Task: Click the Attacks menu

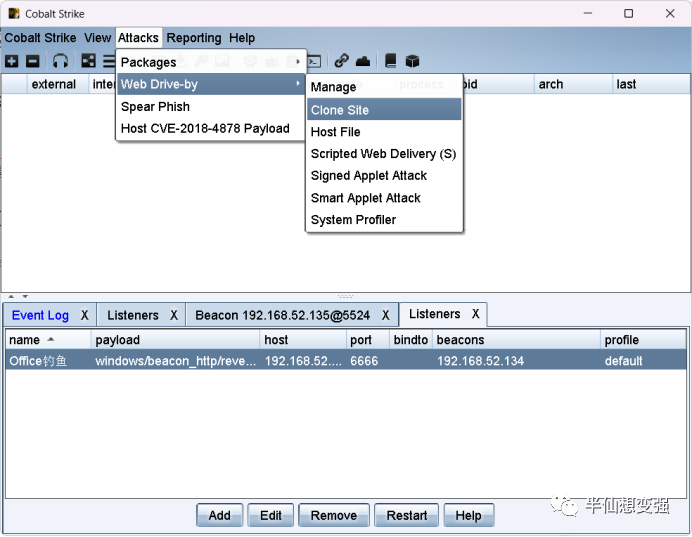Action: (x=138, y=38)
